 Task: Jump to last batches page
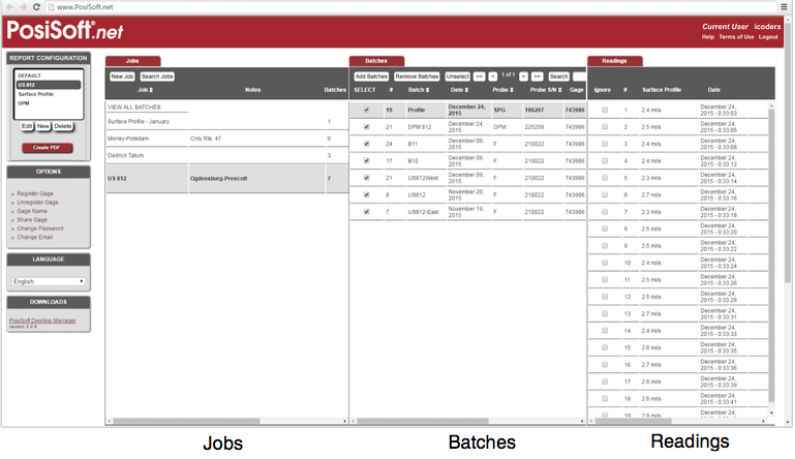point(537,76)
